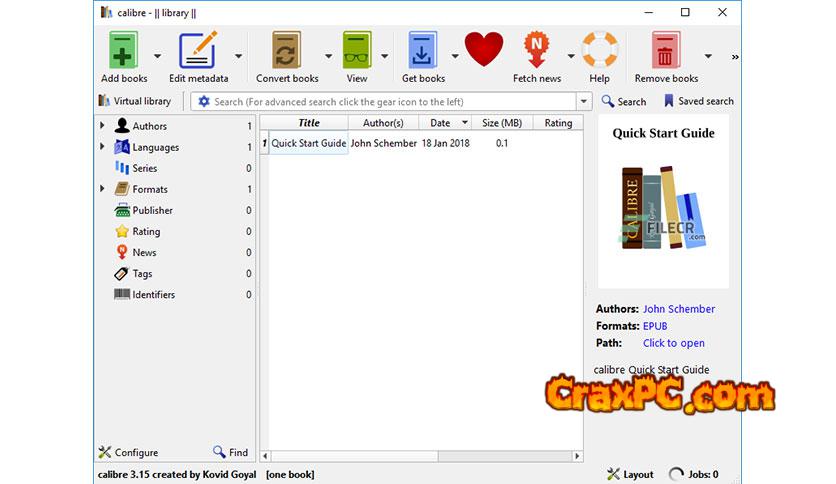Click the John Schember author link
Screen dimensions: 836x484
click(679, 309)
